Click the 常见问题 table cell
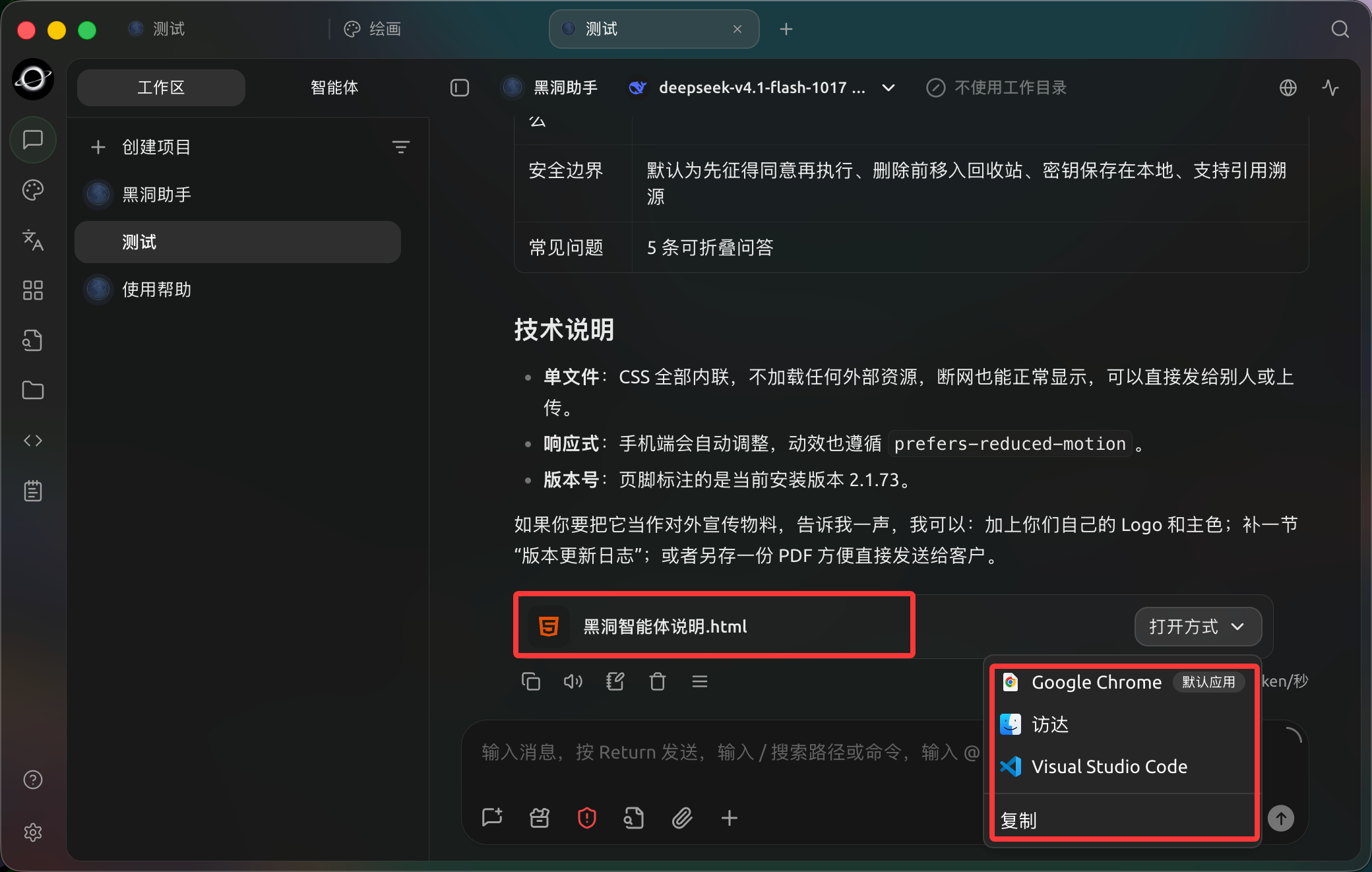Screen dimensions: 1372x872 (x=573, y=247)
